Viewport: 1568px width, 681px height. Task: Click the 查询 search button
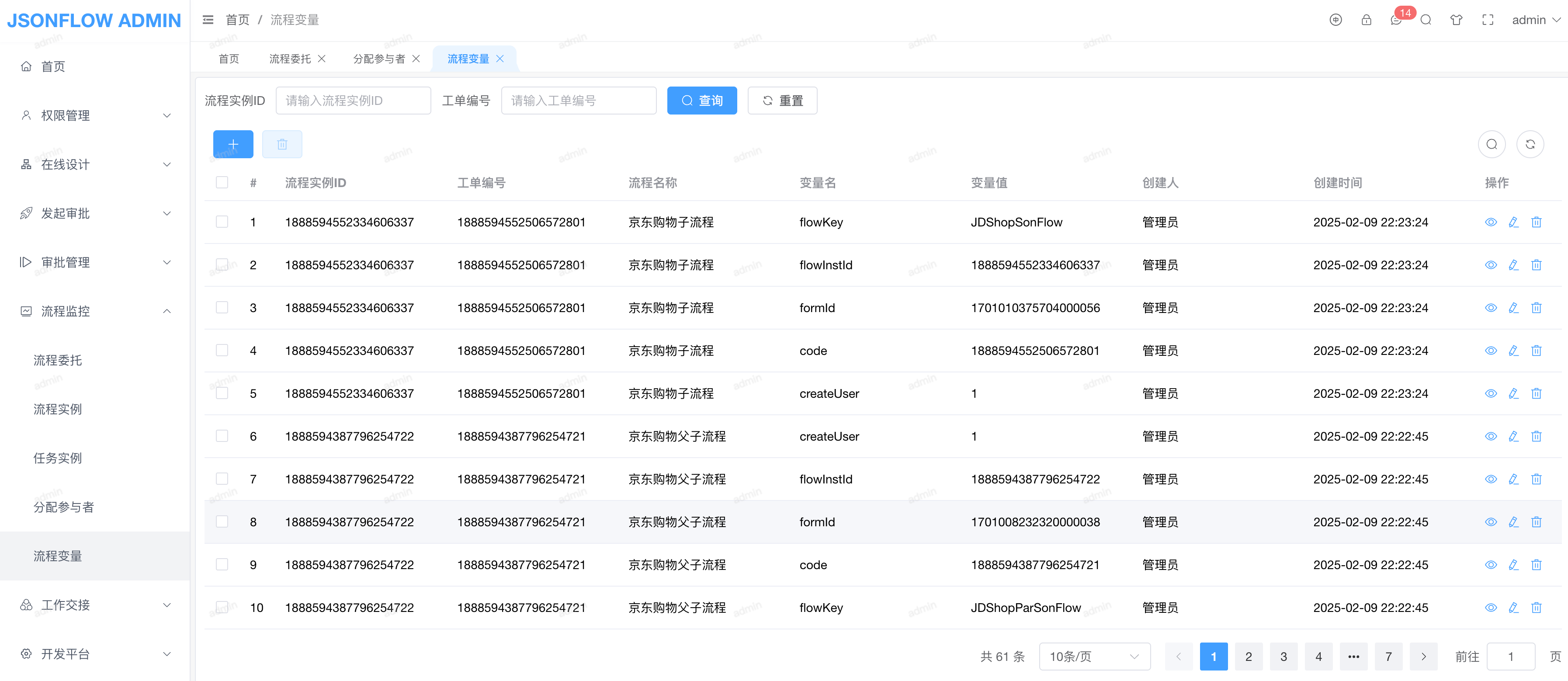coord(701,101)
